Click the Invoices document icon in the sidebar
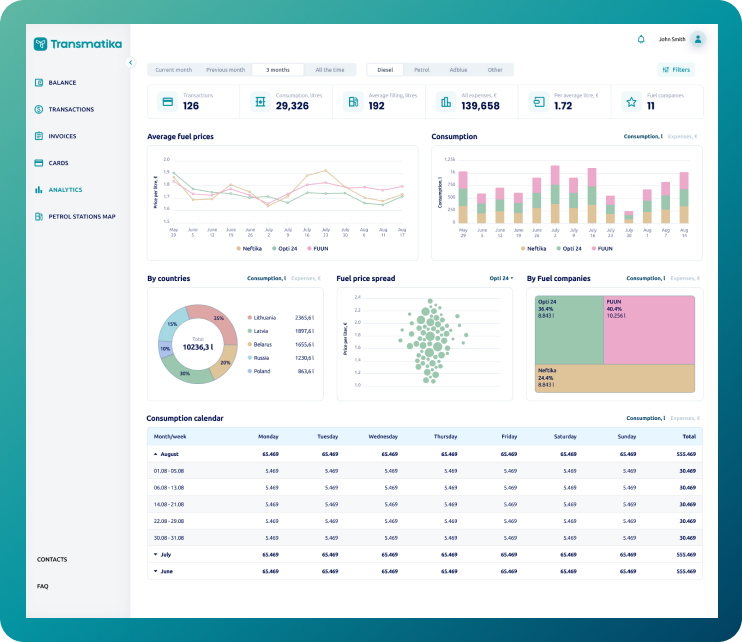Screen dimensions: 742x642 tap(39, 136)
